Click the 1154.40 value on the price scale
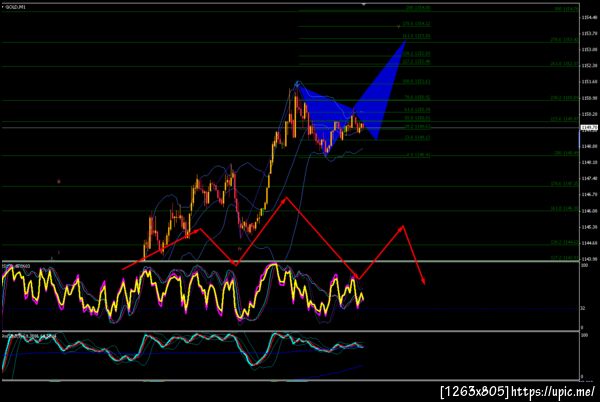 click(589, 18)
